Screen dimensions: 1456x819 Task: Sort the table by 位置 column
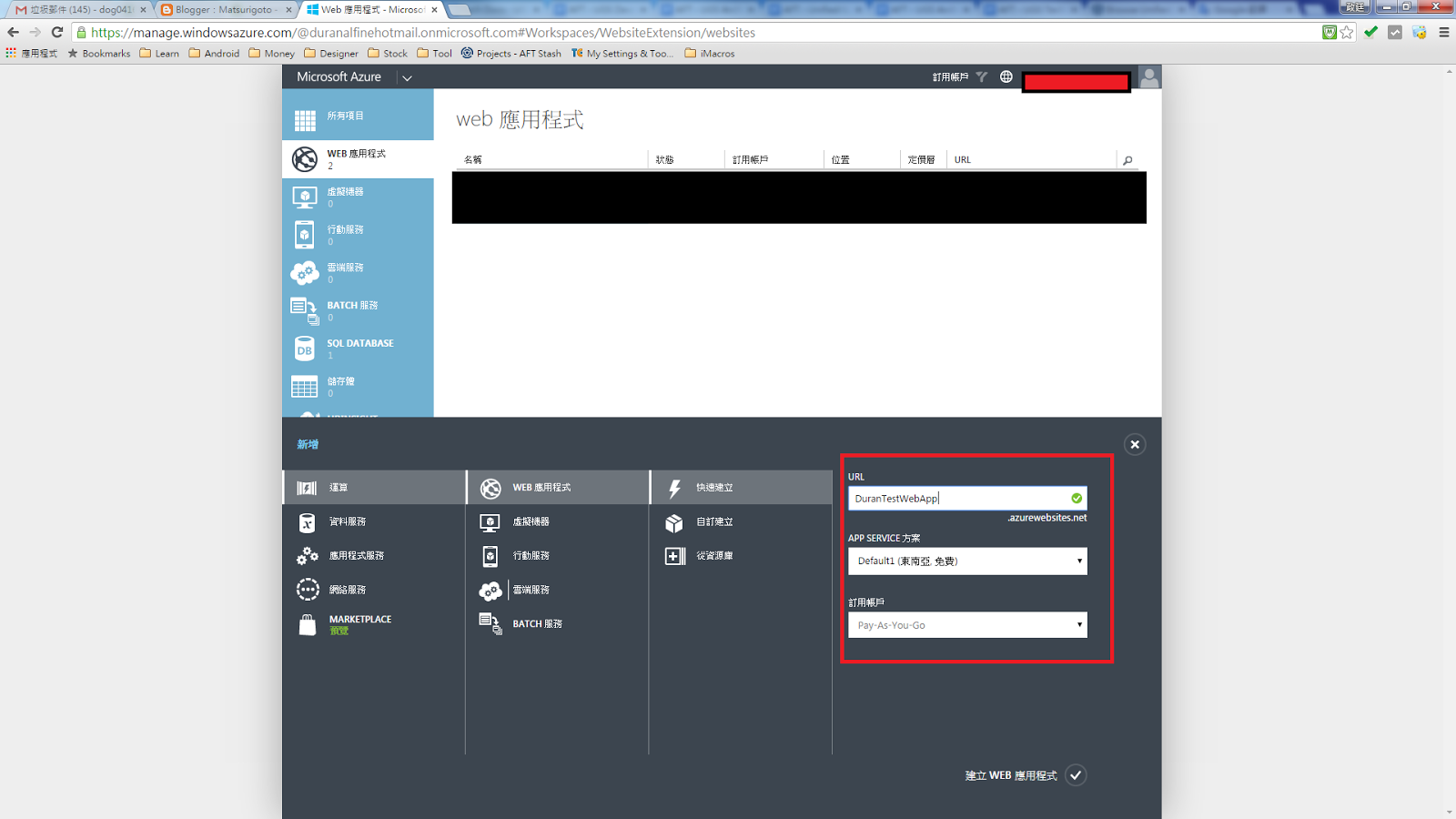[841, 160]
